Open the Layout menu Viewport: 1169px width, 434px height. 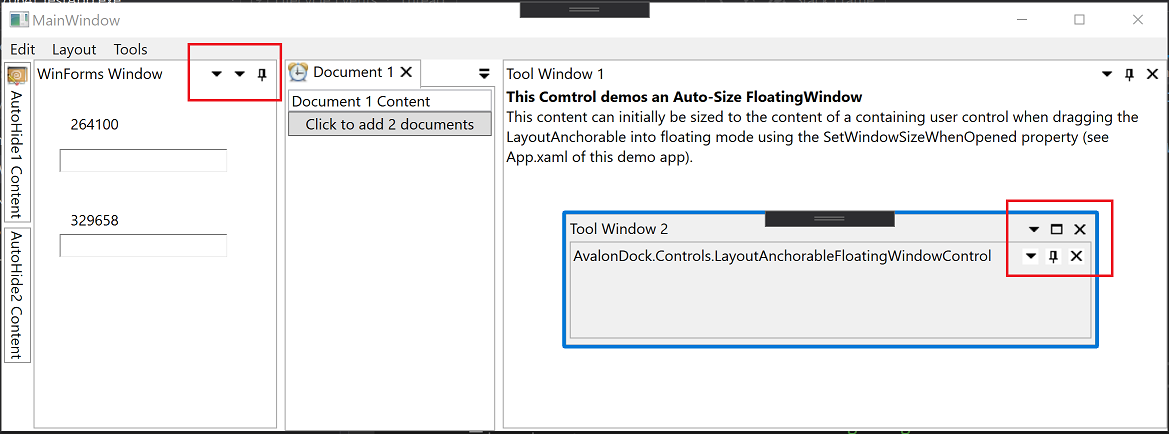pyautogui.click(x=74, y=49)
